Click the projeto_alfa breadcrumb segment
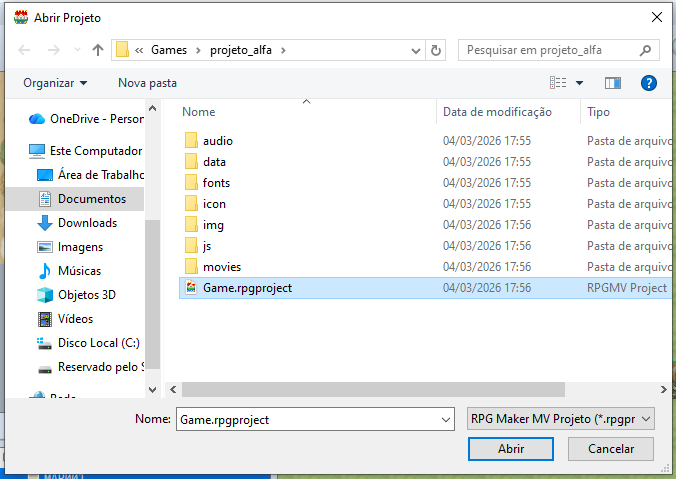The height and width of the screenshot is (479, 676). tap(241, 50)
